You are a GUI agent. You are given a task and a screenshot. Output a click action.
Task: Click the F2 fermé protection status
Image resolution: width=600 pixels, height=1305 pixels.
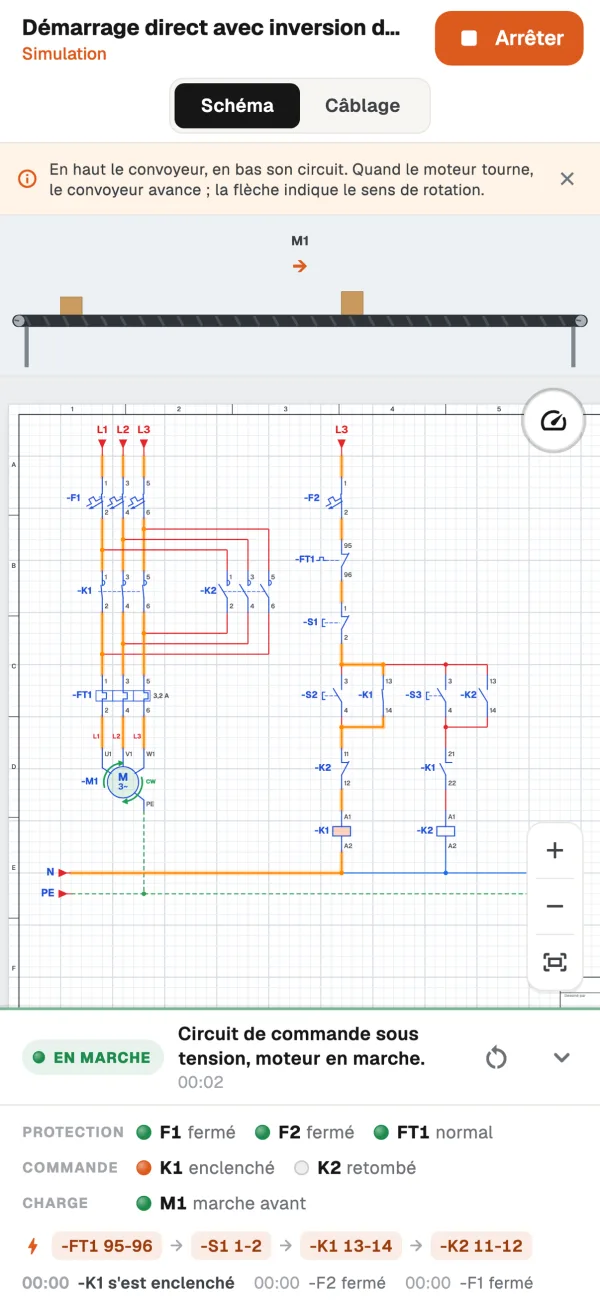[305, 1132]
